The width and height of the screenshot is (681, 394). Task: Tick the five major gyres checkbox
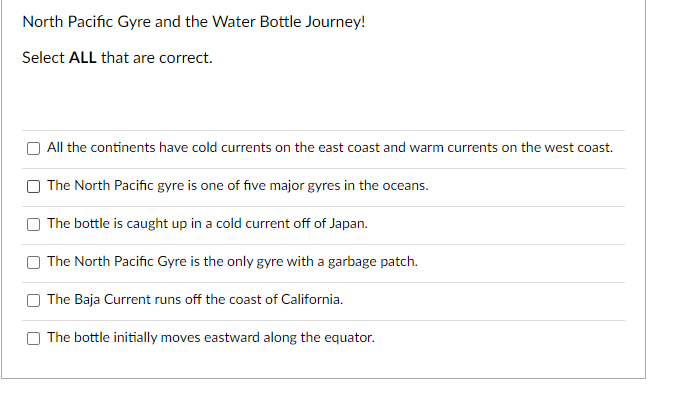[x=33, y=186]
